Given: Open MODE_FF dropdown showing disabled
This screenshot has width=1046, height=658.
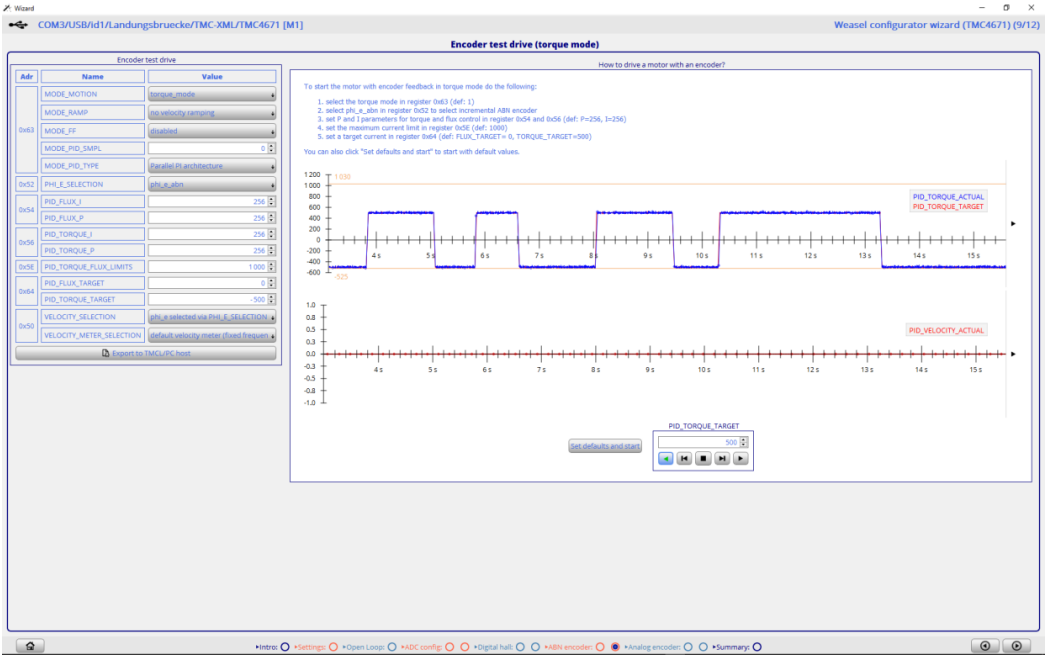Looking at the screenshot, I should click(x=212, y=131).
